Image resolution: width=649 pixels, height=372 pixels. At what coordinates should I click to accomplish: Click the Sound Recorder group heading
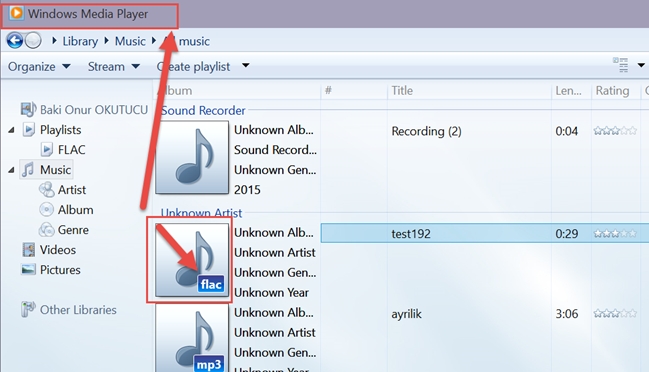click(203, 110)
